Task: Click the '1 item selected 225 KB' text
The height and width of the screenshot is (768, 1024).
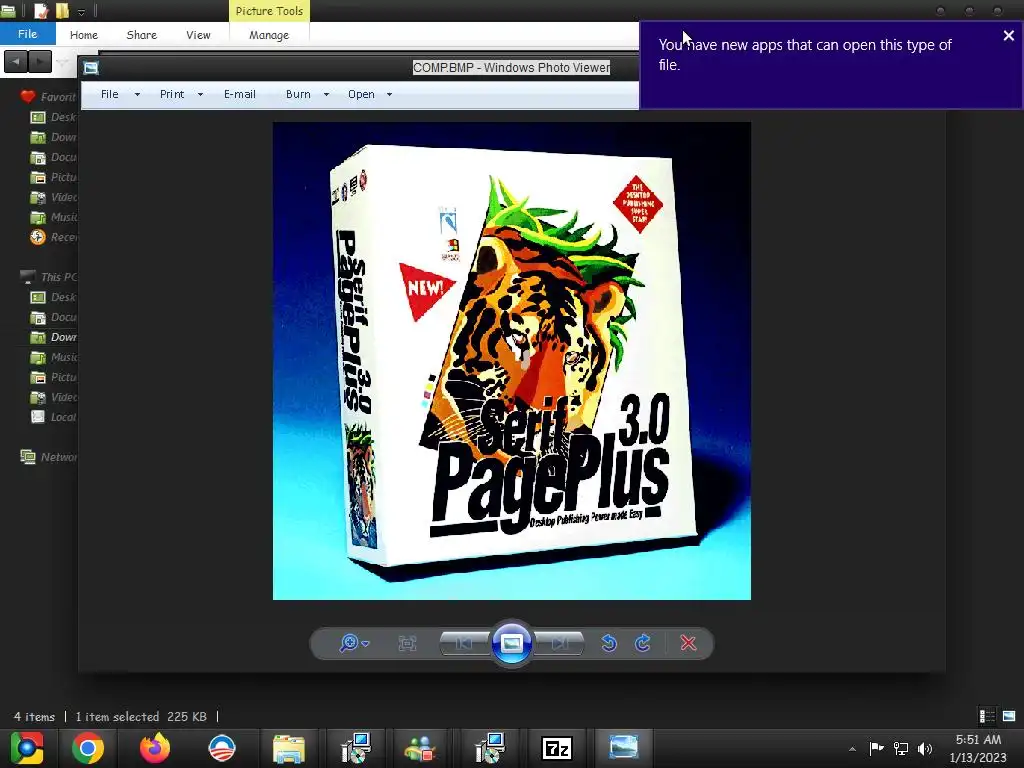Action: tap(141, 716)
